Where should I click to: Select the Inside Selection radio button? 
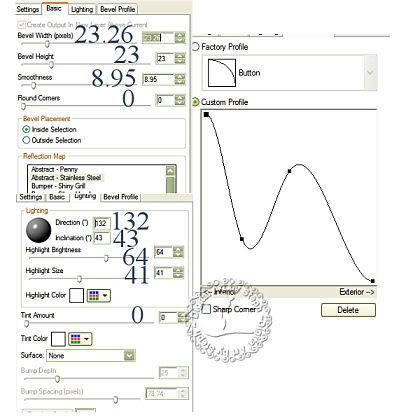click(x=26, y=129)
